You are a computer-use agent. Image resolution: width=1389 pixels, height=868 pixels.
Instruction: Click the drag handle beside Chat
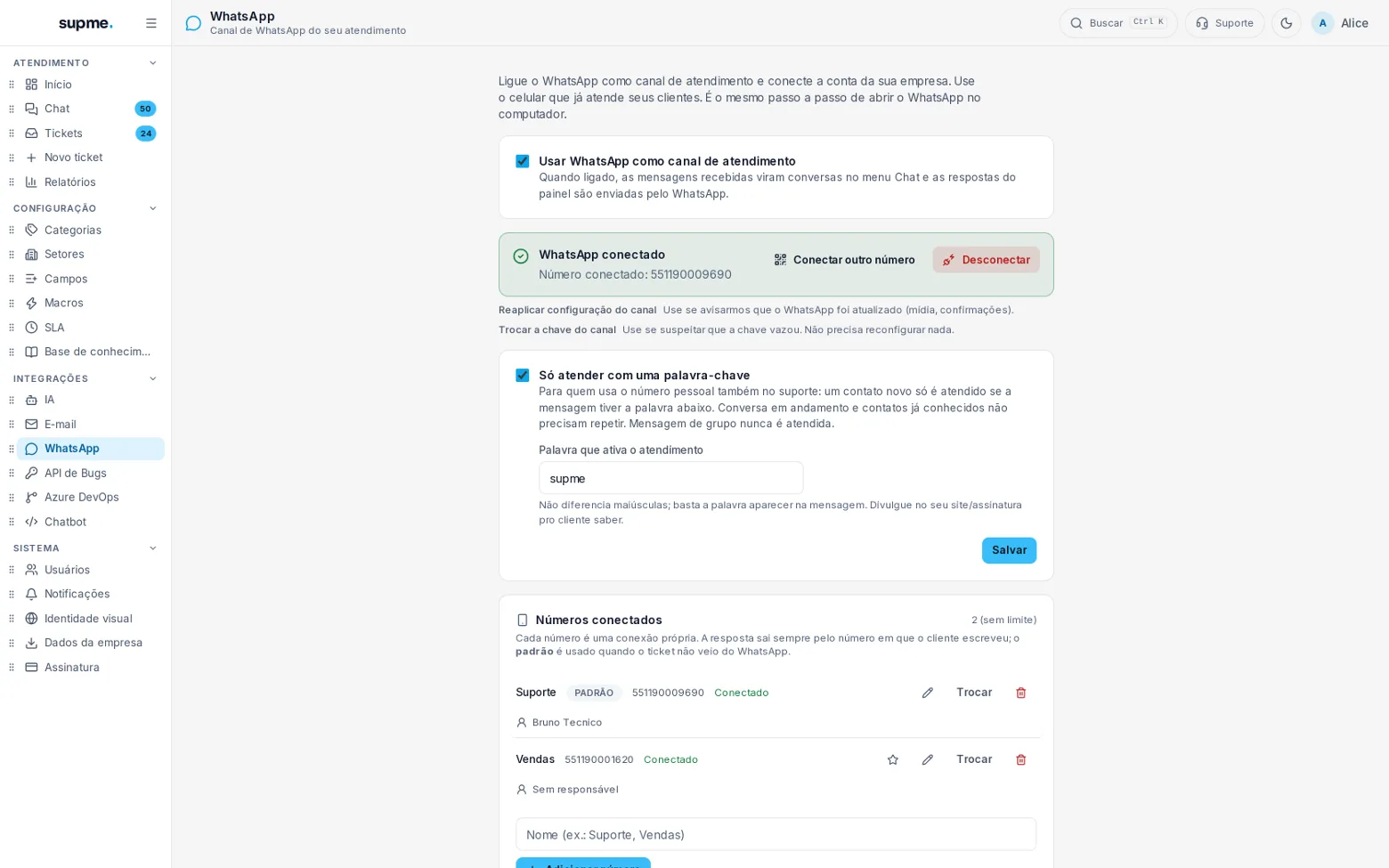[x=12, y=109]
